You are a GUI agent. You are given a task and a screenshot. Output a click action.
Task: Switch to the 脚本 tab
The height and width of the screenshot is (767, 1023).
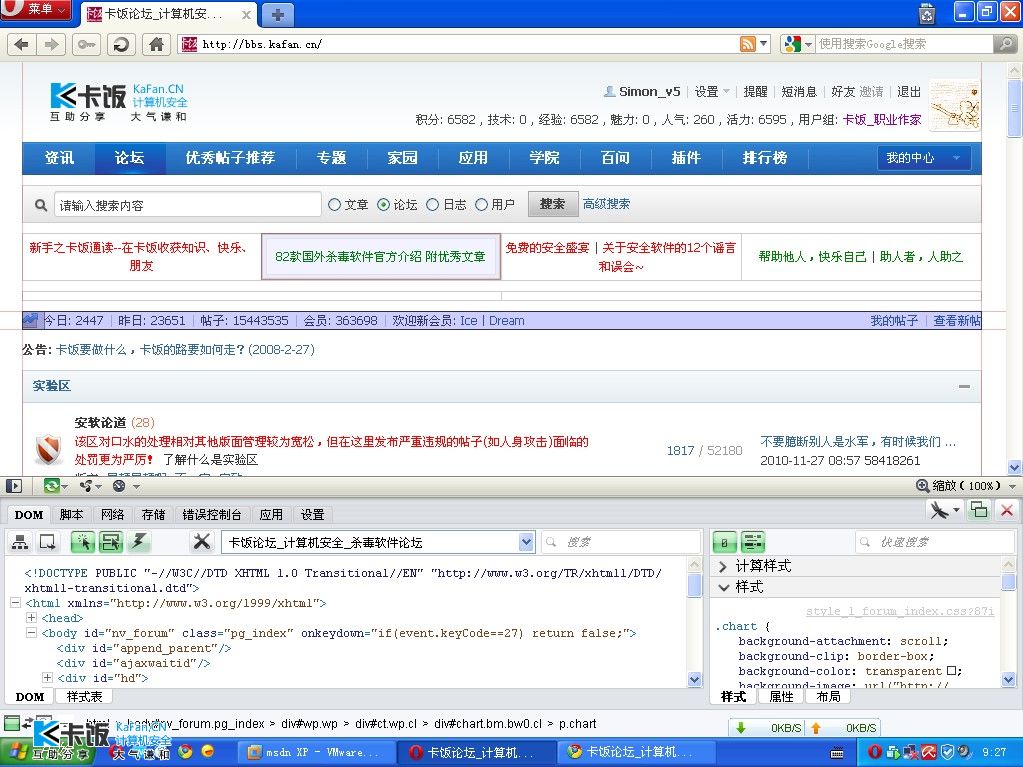click(71, 515)
